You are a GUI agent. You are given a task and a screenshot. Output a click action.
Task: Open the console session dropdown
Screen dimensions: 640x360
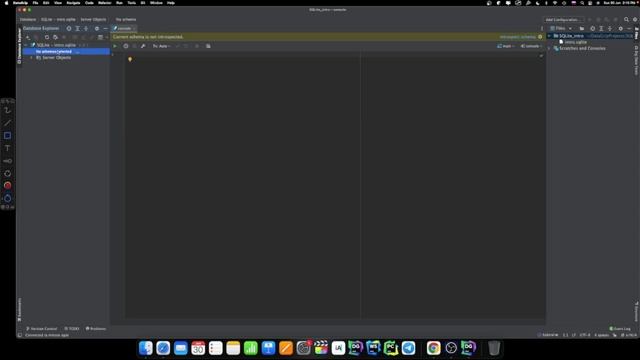point(531,46)
